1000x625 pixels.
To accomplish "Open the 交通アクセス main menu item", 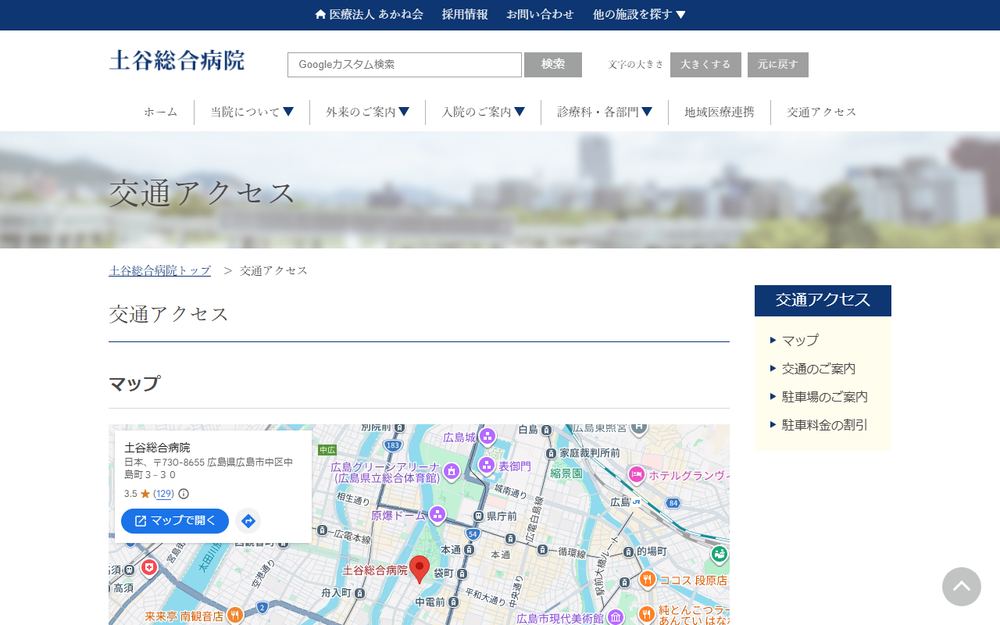I will (x=821, y=112).
